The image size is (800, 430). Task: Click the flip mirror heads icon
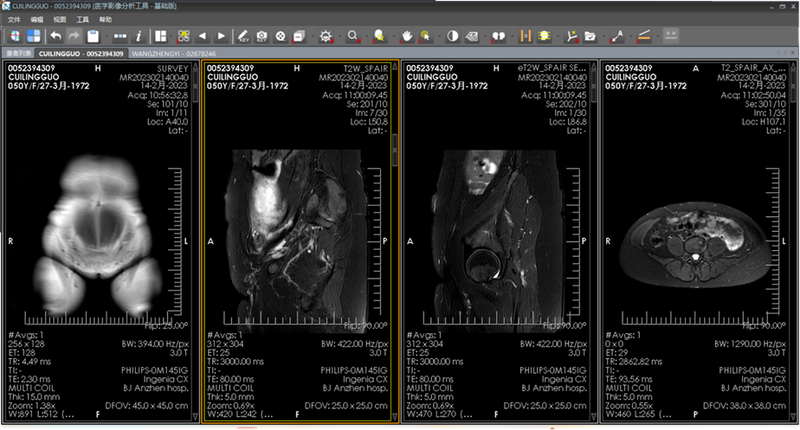click(498, 36)
